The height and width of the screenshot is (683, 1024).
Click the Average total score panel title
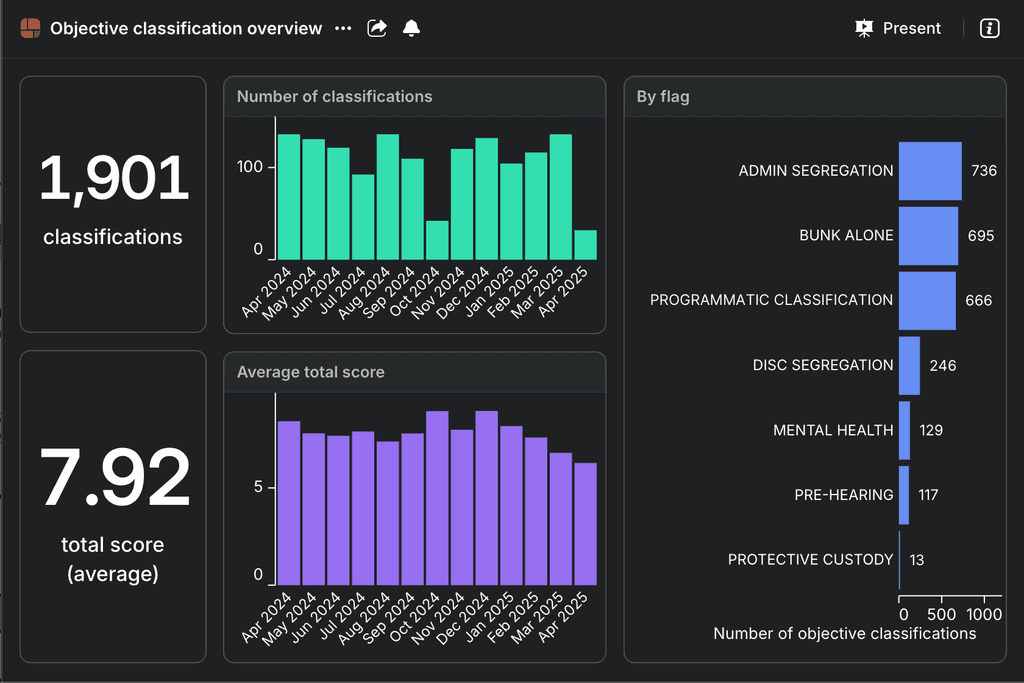point(310,372)
